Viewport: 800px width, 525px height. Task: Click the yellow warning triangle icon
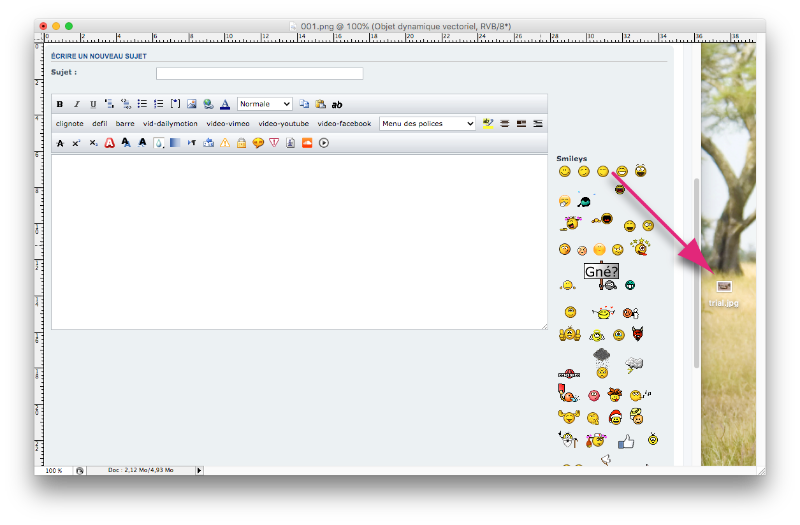coord(225,143)
